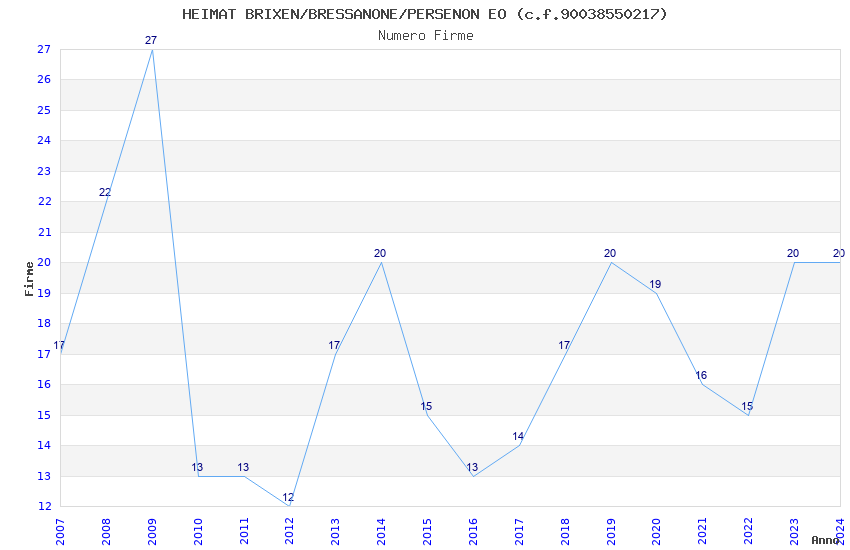Screen dimensions: 850x550
Task: Click the x-axis year 2010
Action: (x=198, y=532)
